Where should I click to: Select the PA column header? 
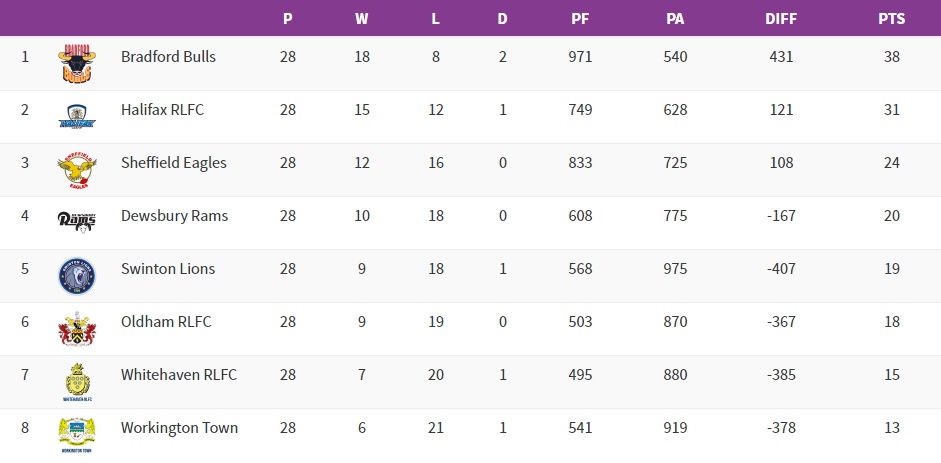pos(675,18)
